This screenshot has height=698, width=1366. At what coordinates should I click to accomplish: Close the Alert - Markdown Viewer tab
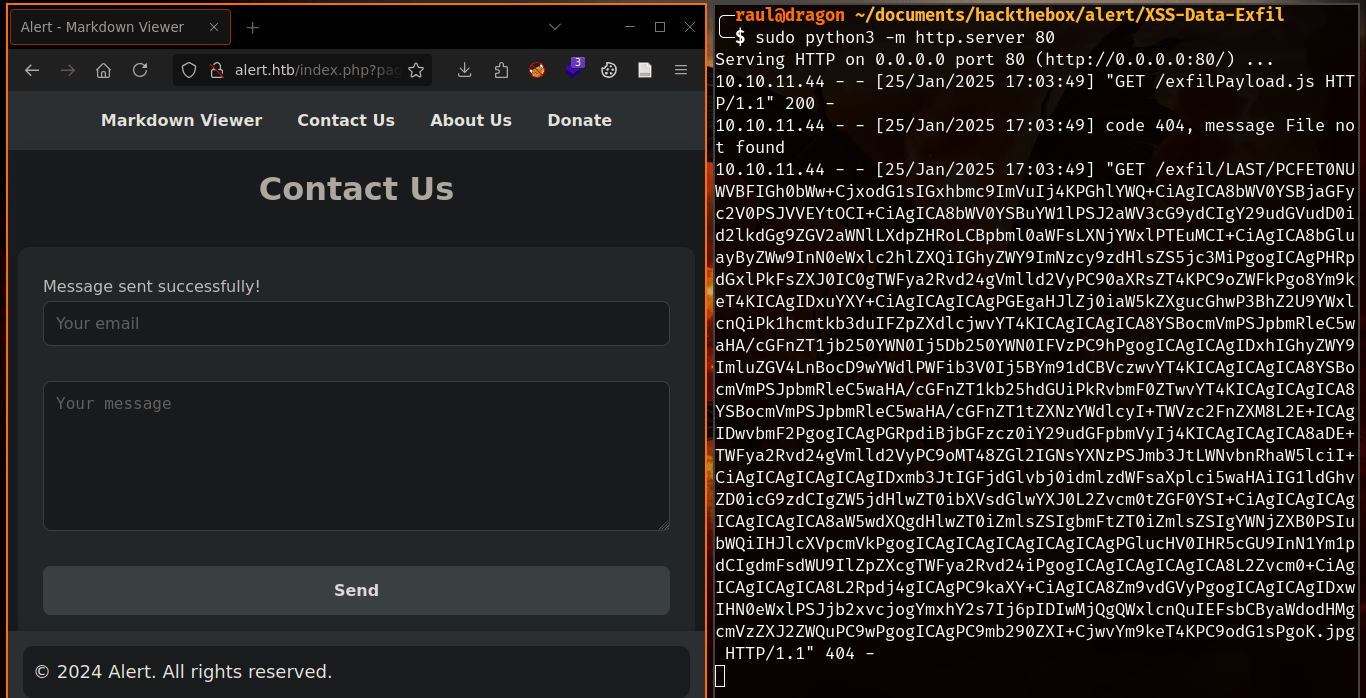tap(212, 27)
